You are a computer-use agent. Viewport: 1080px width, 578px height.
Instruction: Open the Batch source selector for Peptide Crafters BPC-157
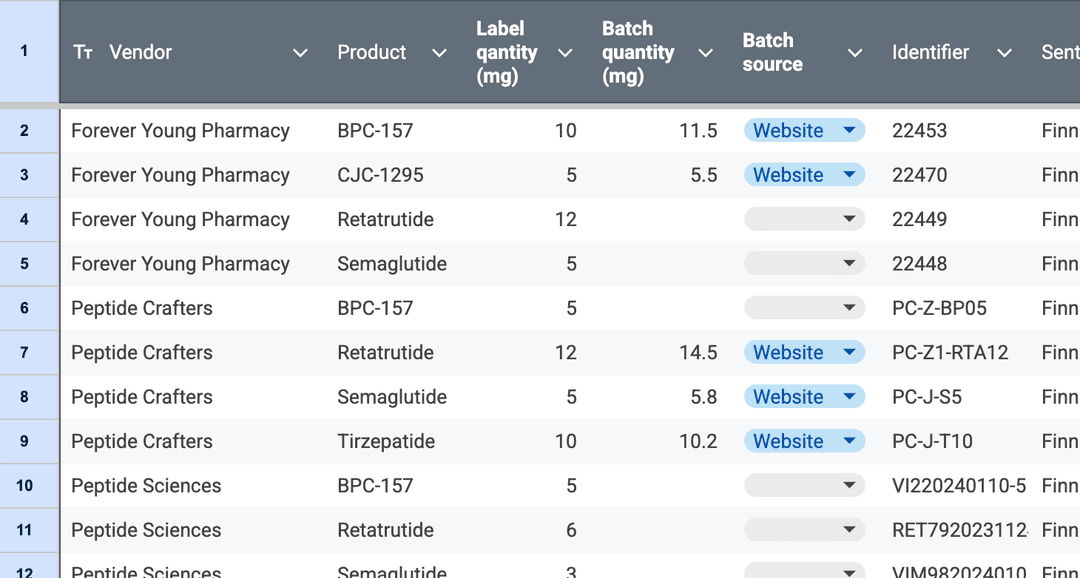click(805, 307)
